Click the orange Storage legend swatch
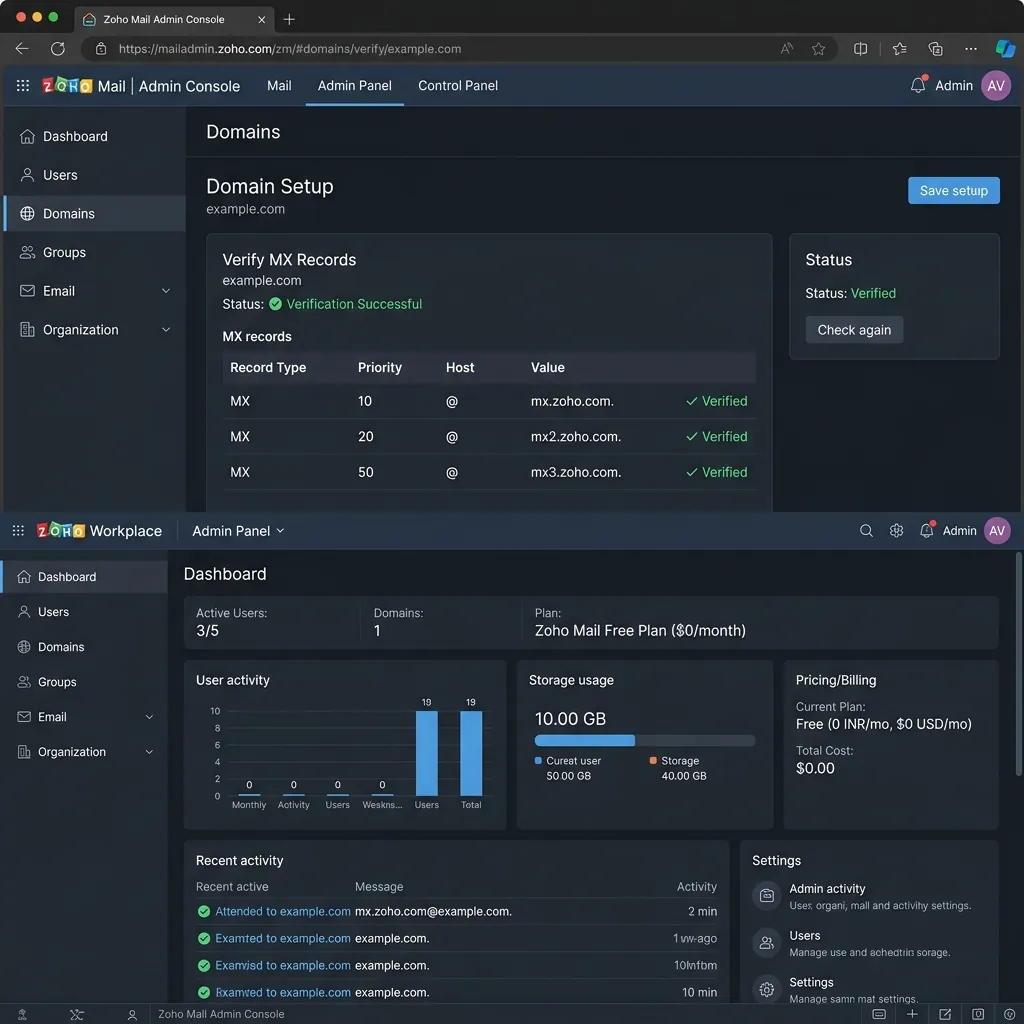This screenshot has width=1024, height=1024. pos(653,761)
